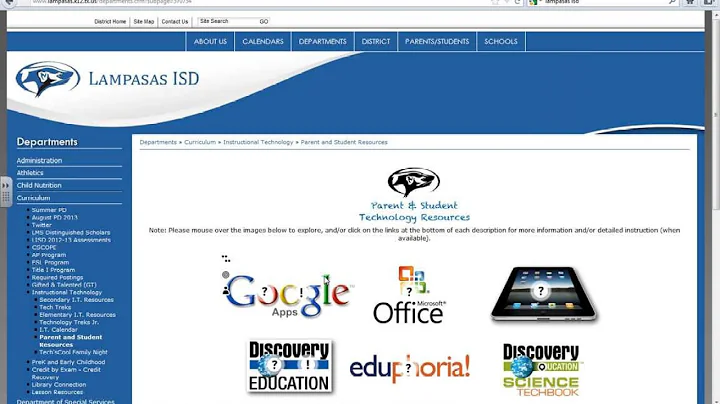Open the AP Program link

(x=49, y=255)
